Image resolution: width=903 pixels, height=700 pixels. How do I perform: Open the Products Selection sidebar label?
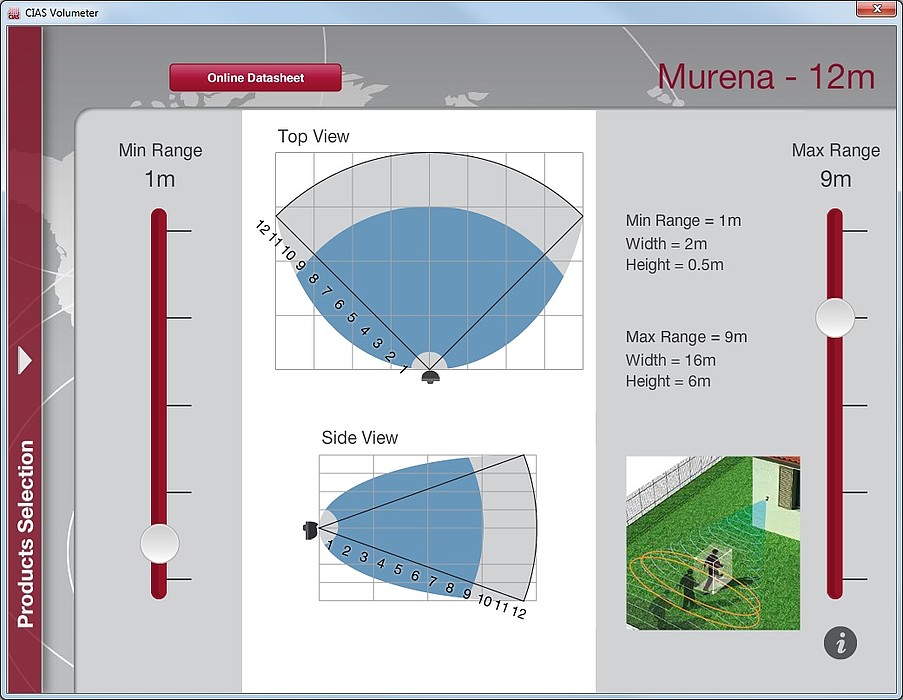tap(26, 534)
